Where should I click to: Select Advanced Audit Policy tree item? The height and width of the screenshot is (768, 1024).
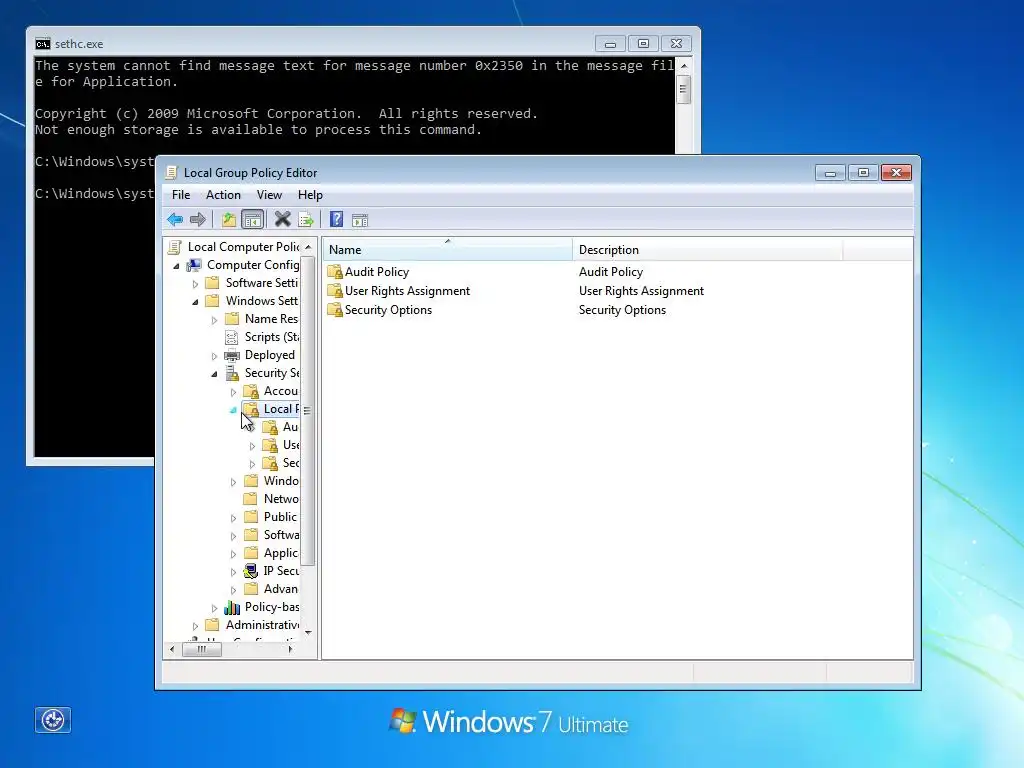[x=281, y=588]
